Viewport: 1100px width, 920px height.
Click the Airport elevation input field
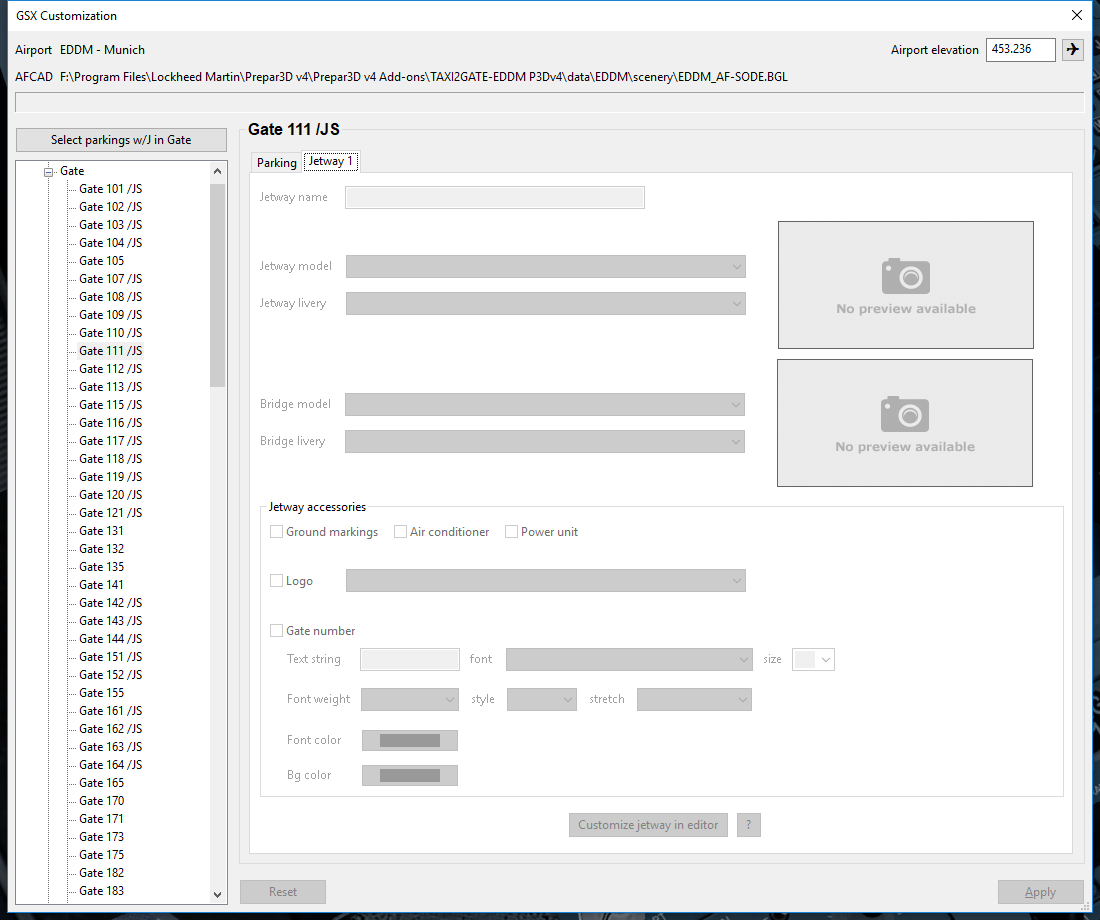point(1020,49)
